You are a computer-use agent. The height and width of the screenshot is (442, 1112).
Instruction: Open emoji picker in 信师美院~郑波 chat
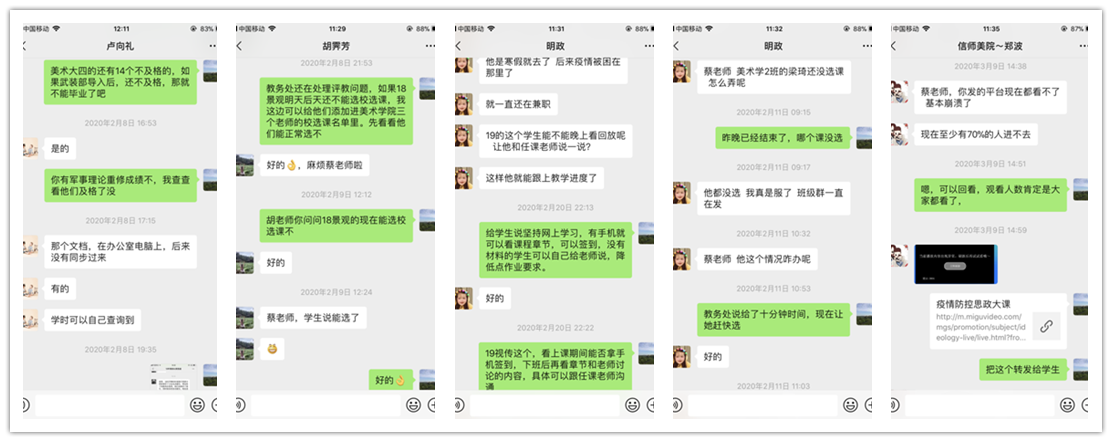tap(1067, 405)
